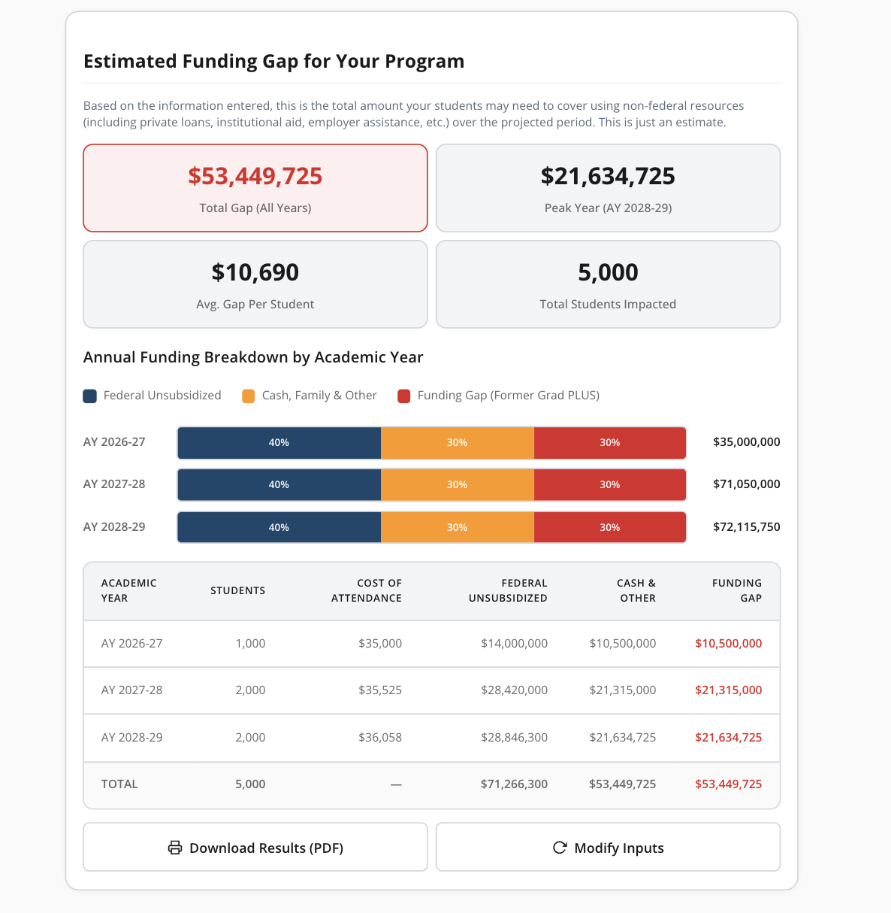
Task: Click the Cost of Attendance column header
Action: coord(379,590)
